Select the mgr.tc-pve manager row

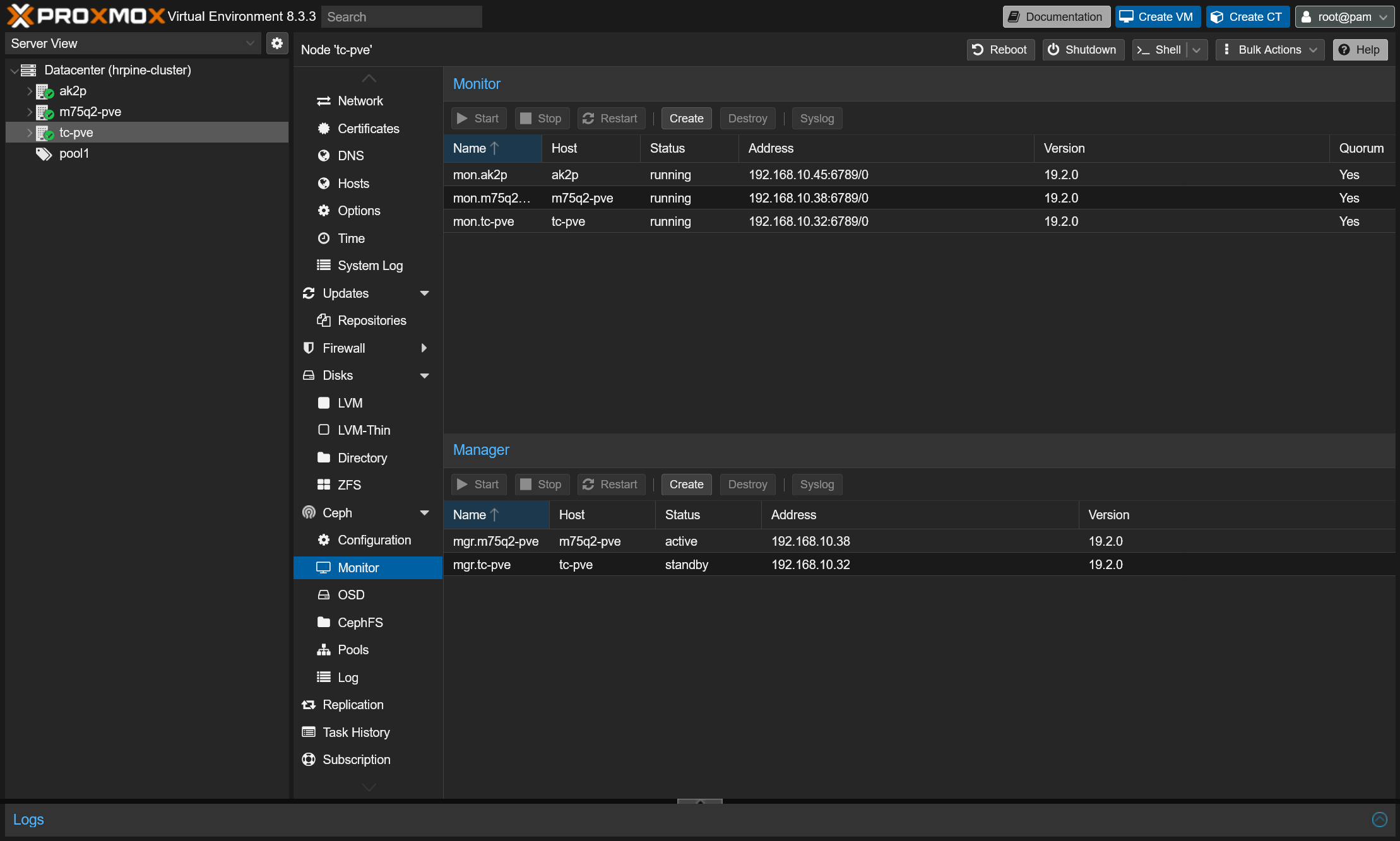(x=919, y=565)
